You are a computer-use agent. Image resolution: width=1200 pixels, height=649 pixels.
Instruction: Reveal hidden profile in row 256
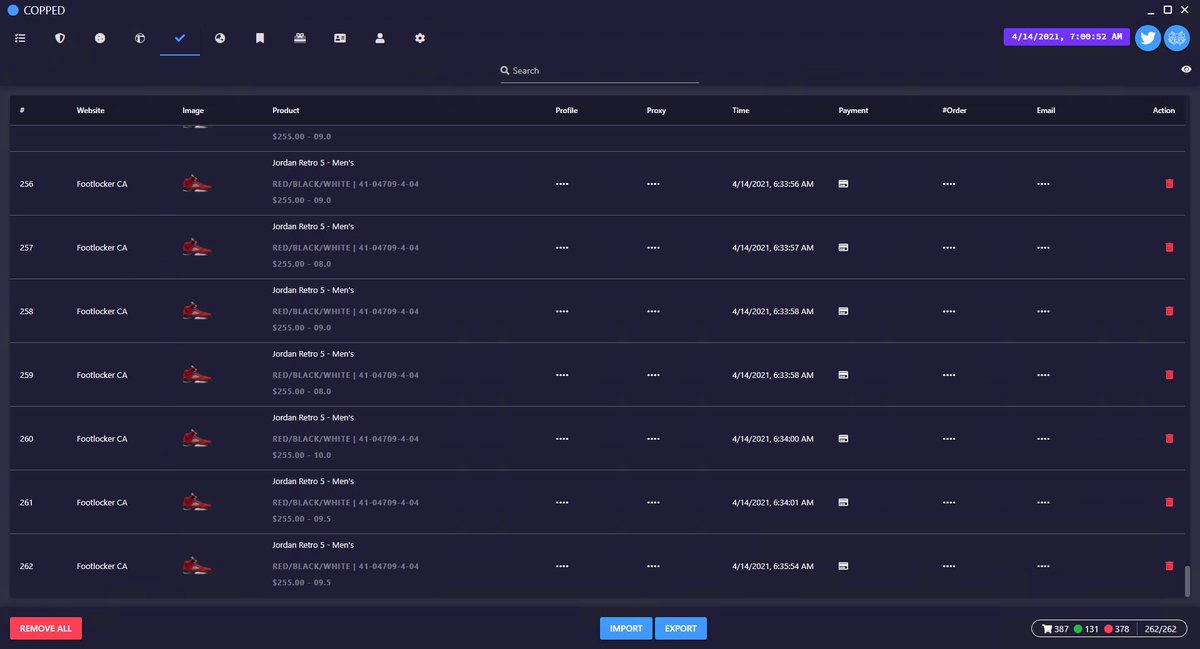pyautogui.click(x=562, y=184)
